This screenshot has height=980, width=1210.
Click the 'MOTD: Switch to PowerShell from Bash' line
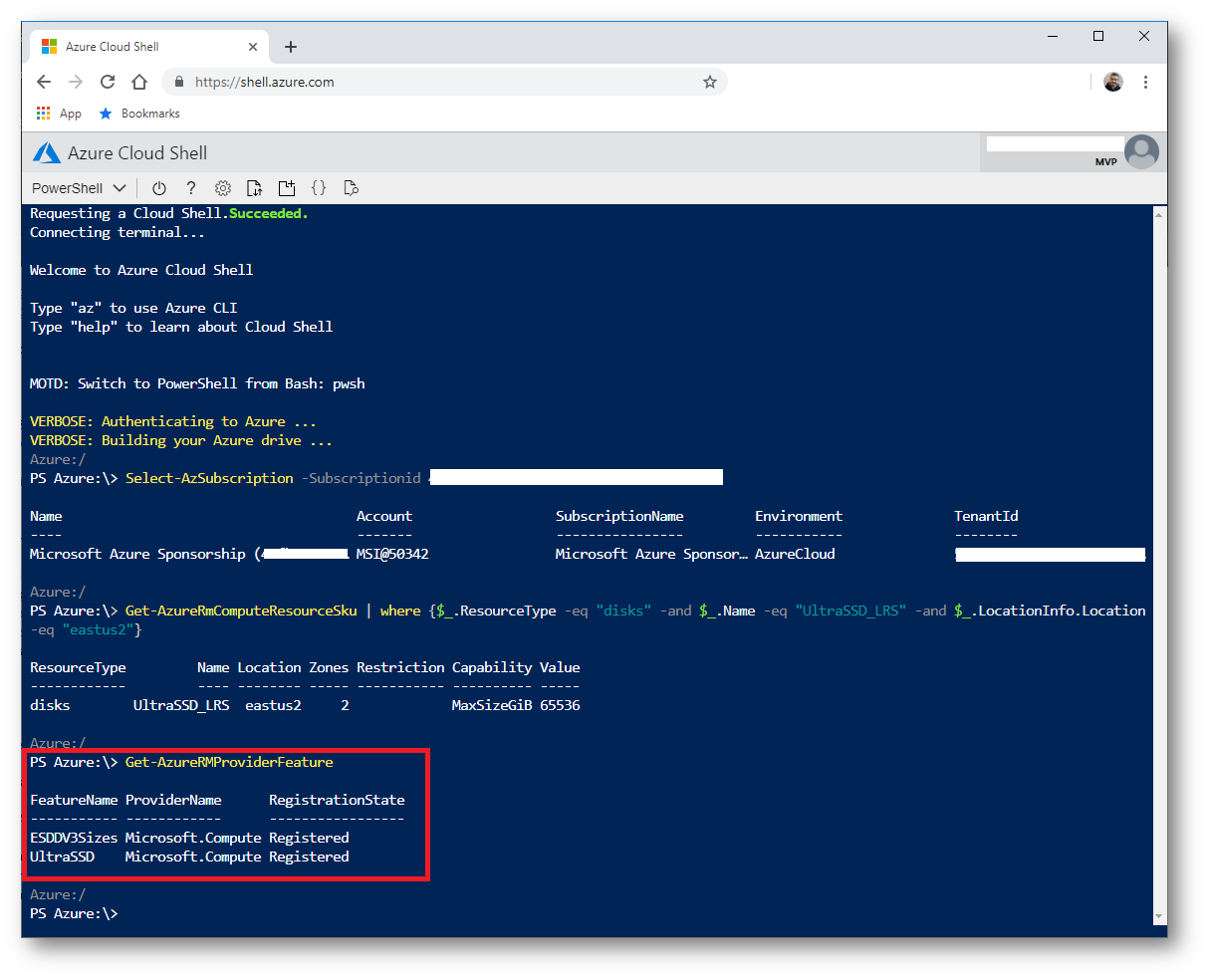click(197, 383)
